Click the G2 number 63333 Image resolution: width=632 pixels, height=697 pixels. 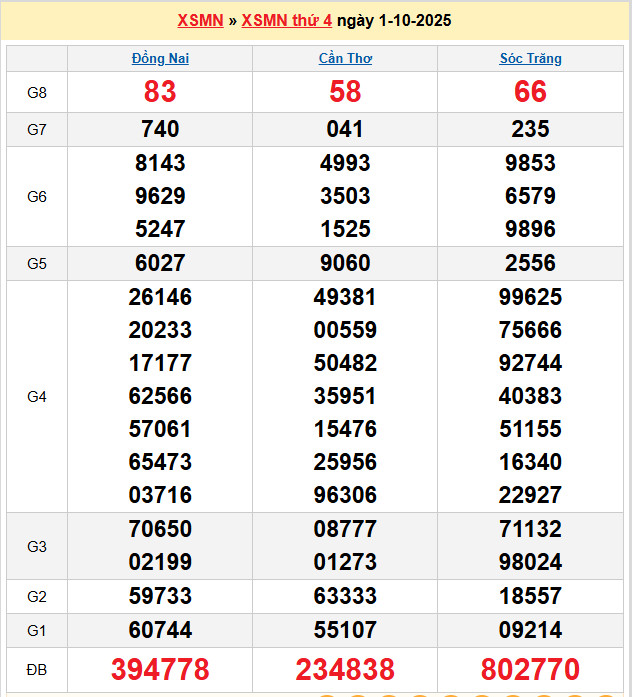(x=345, y=596)
